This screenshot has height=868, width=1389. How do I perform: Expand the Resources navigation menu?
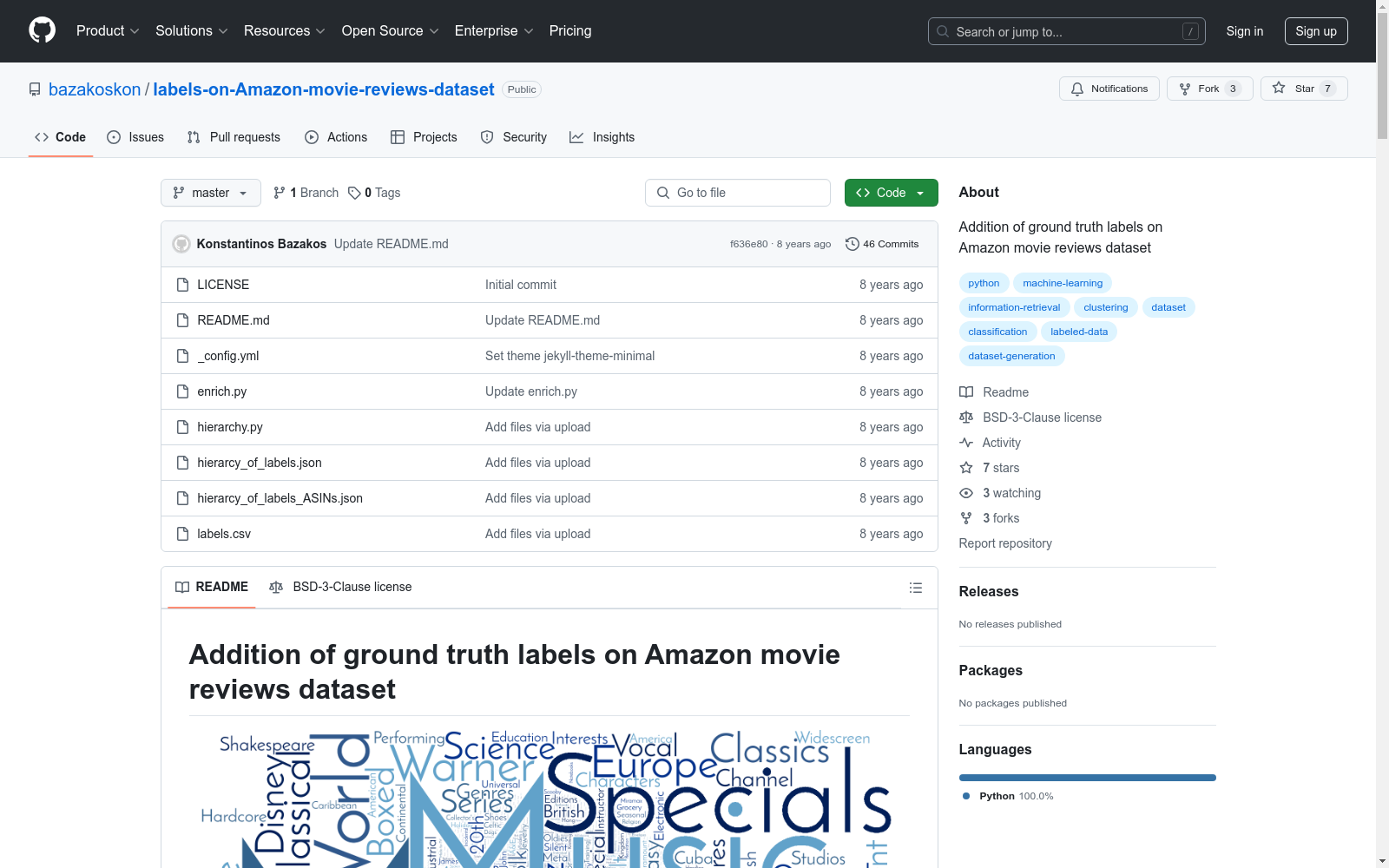point(285,31)
